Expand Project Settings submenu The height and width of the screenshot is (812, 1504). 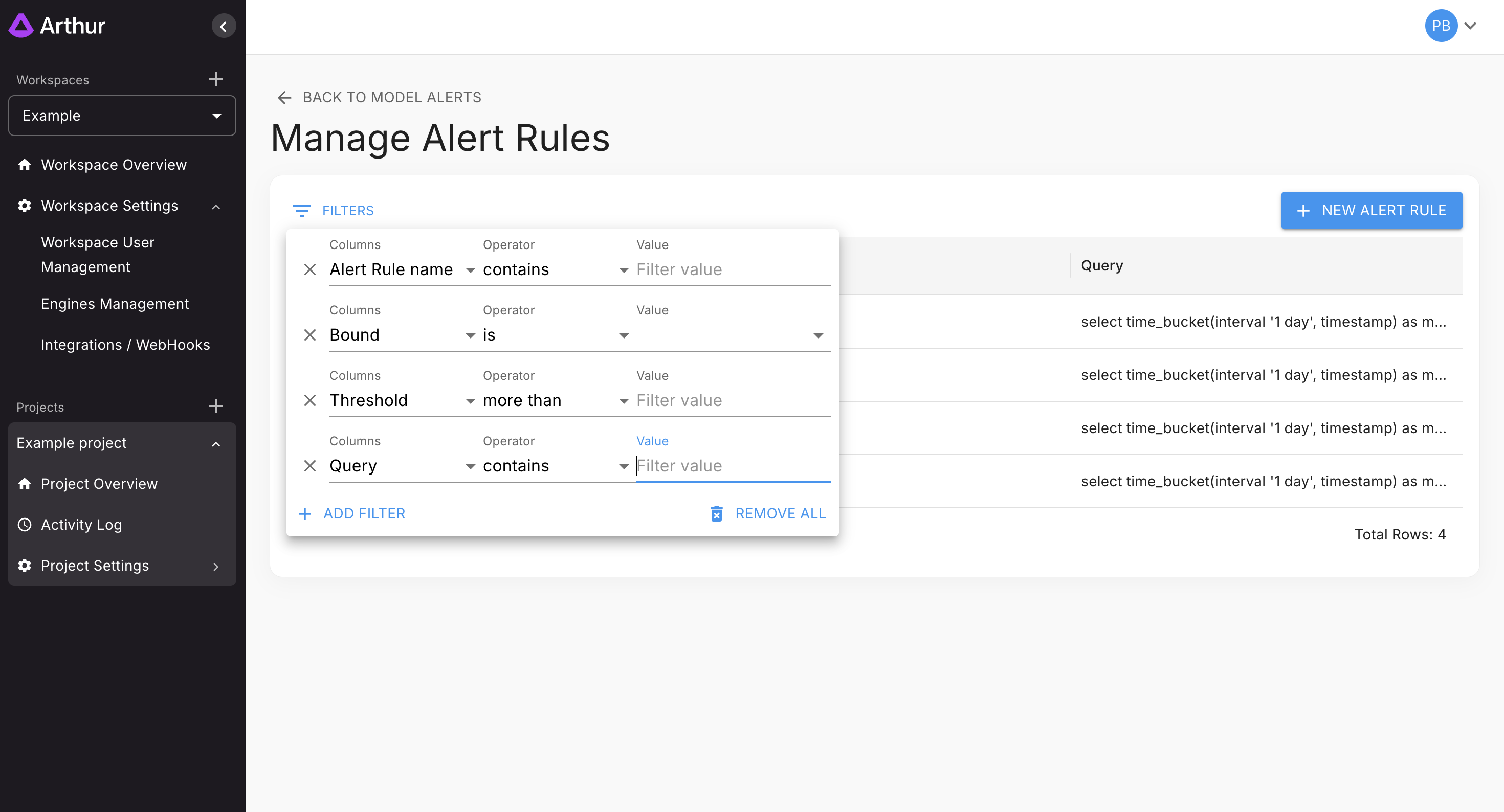coord(215,566)
